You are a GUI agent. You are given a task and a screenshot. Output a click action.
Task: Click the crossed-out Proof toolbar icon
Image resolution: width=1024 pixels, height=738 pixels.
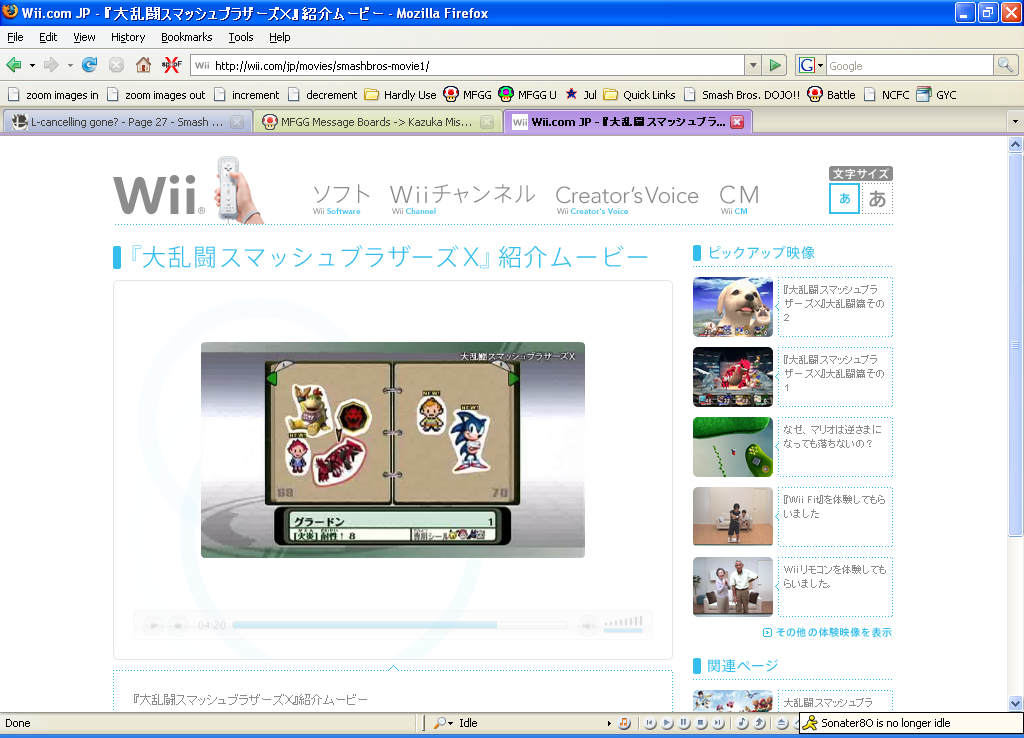[171, 65]
